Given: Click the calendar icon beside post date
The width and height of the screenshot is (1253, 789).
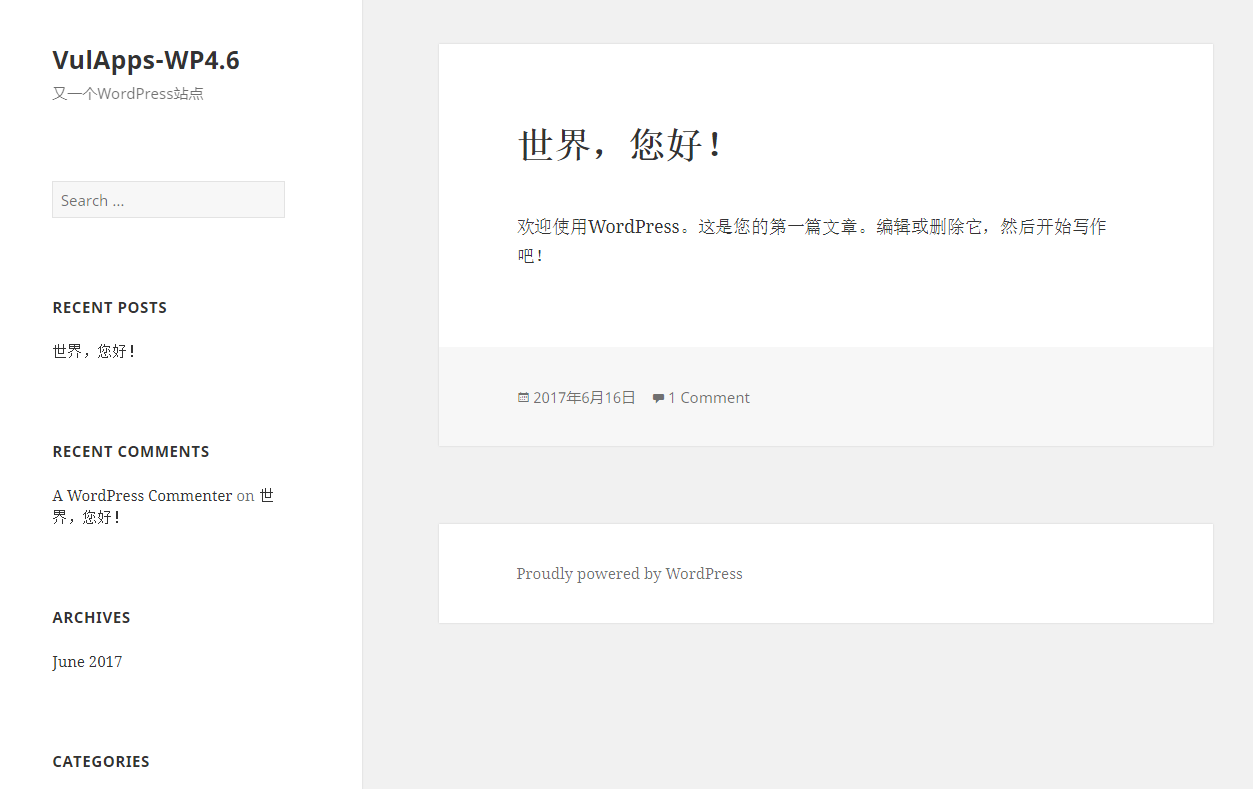Looking at the screenshot, I should tap(523, 397).
